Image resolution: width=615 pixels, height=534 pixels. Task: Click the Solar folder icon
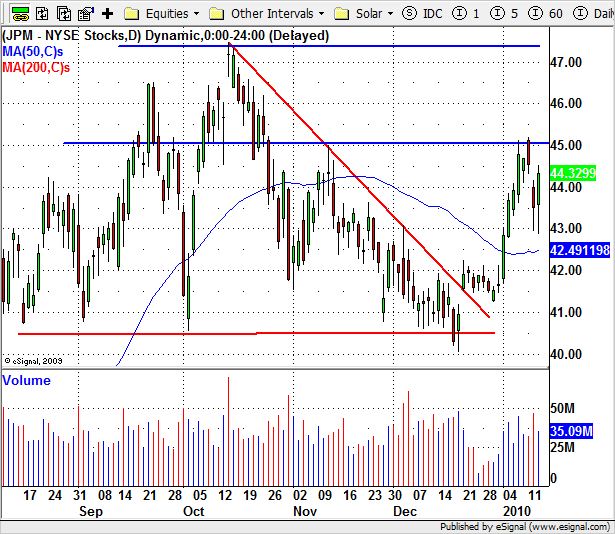click(x=342, y=14)
